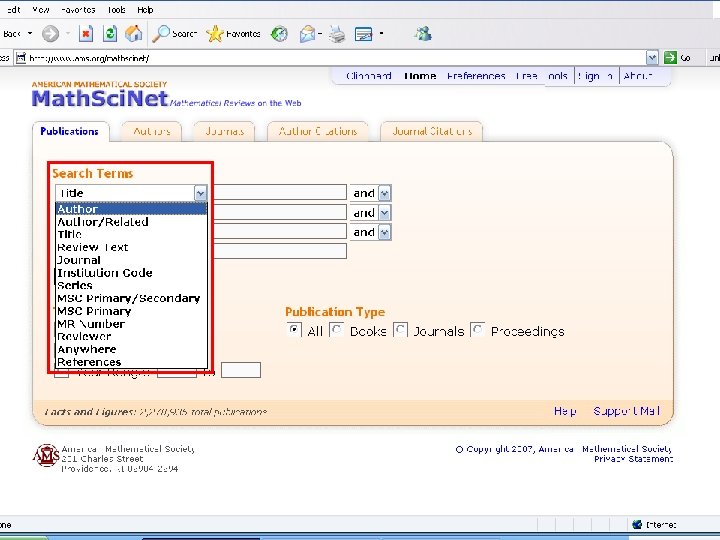Open the Clipboard link in top navigation

[369, 76]
